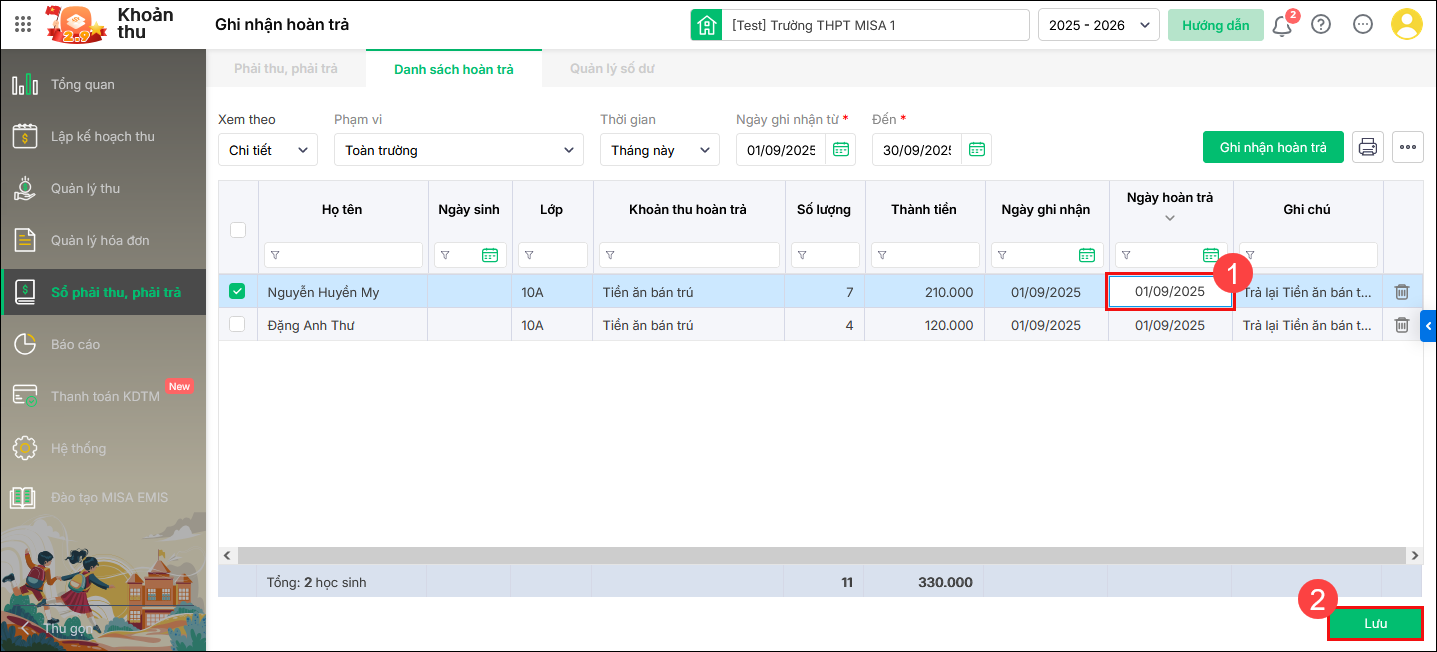Switch to the Phải thu, phải trả tab
The image size is (1437, 652).
(286, 69)
